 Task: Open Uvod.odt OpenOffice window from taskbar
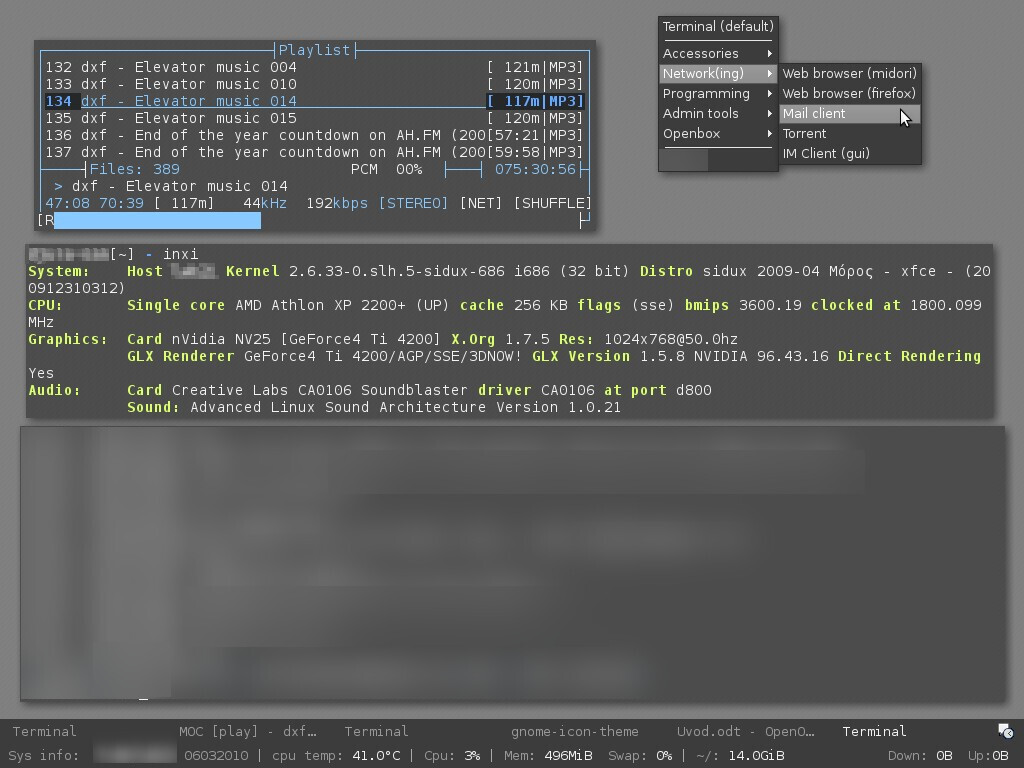coord(745,731)
